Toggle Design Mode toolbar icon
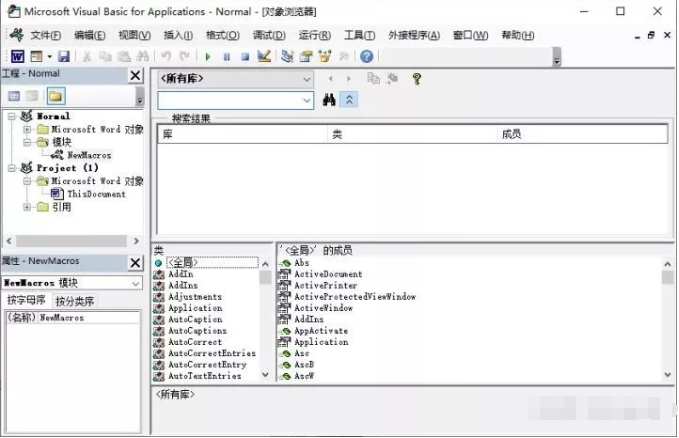 pos(264,56)
